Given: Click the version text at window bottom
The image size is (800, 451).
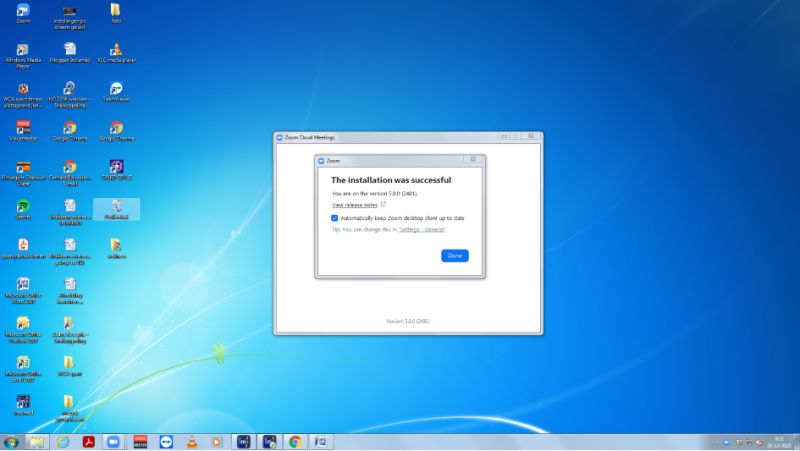Looking at the screenshot, I should coord(407,321).
